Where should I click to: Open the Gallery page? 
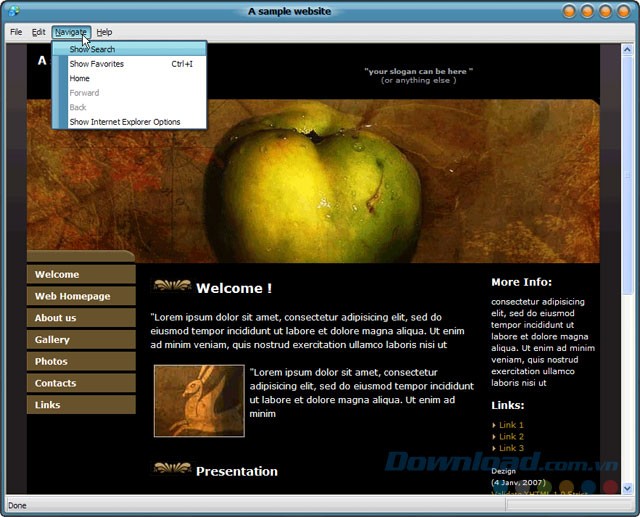(x=81, y=339)
